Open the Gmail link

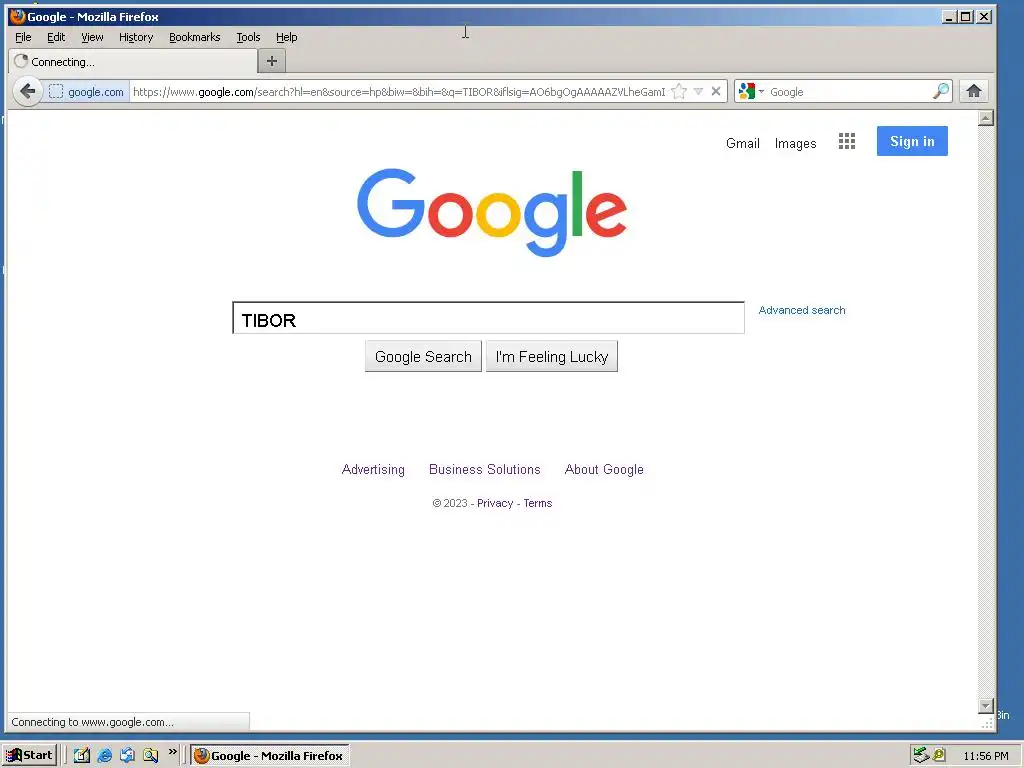click(x=743, y=143)
